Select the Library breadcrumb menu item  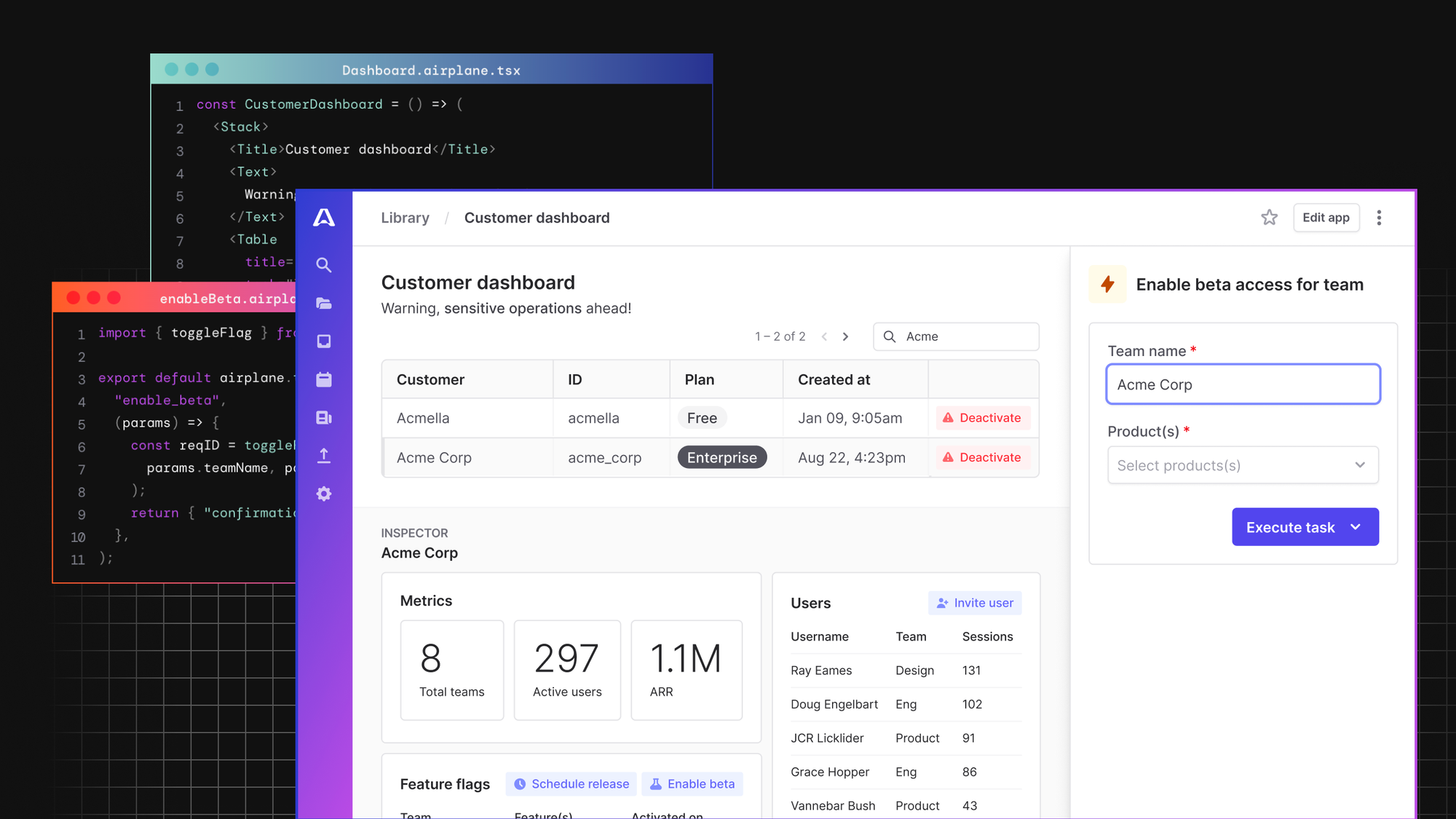tap(405, 217)
